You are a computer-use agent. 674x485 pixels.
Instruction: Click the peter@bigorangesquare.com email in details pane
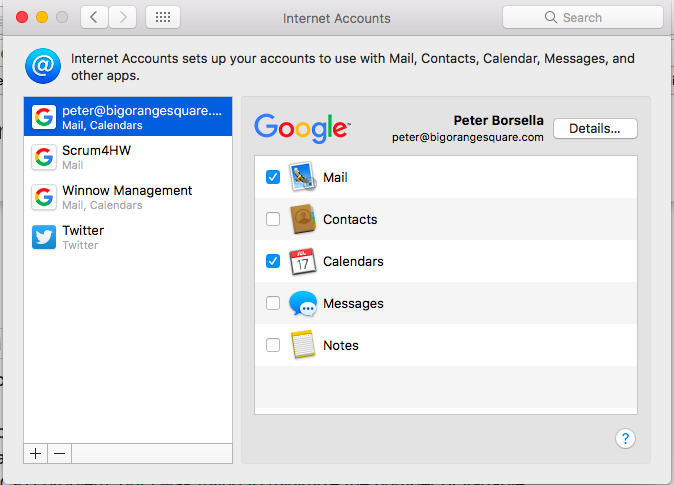468,137
